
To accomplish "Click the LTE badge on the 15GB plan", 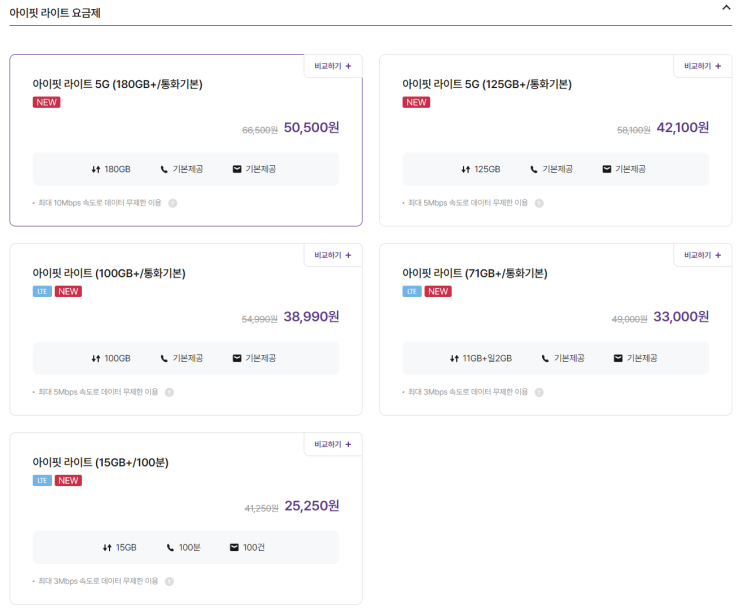I will click(x=41, y=480).
